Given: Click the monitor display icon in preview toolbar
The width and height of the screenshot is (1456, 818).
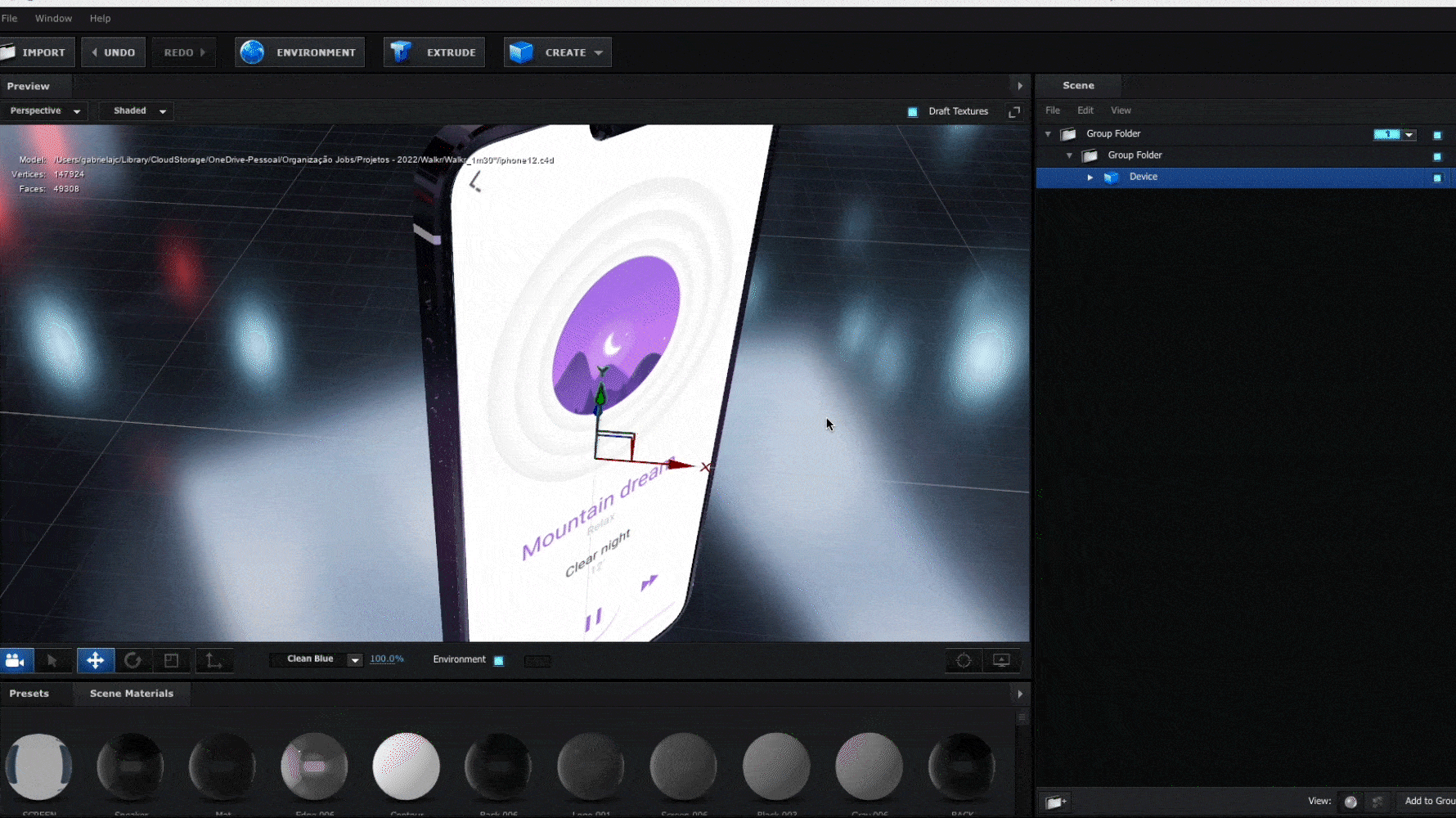Looking at the screenshot, I should [x=1001, y=660].
